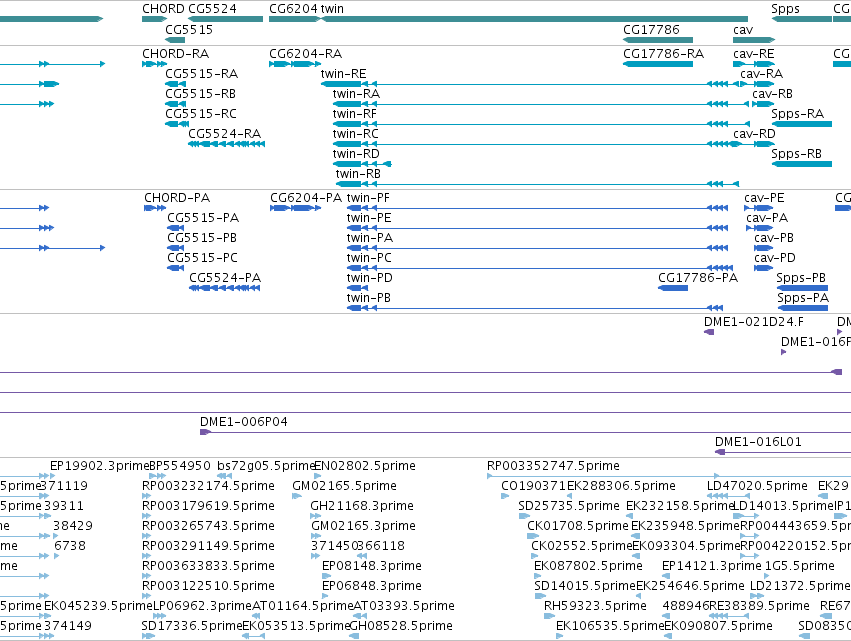
Task: Select the DME1-006P04 clone label
Action: (244, 422)
